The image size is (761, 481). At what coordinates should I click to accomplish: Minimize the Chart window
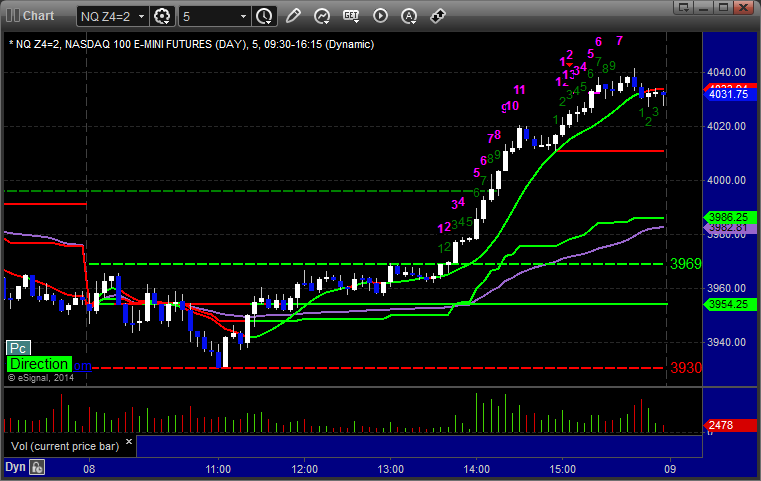point(704,7)
